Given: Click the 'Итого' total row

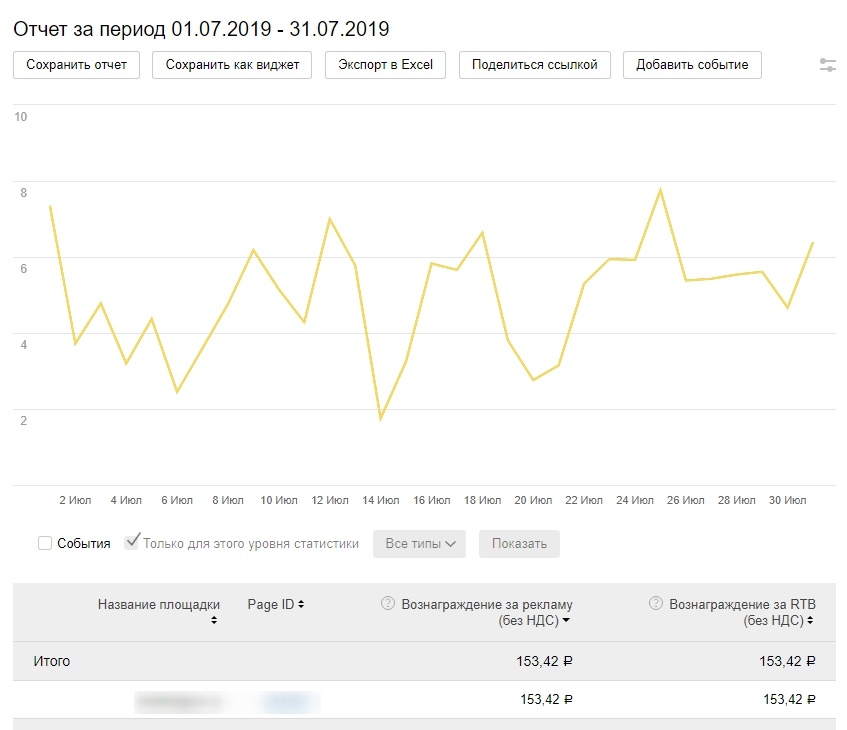Looking at the screenshot, I should 52,661.
